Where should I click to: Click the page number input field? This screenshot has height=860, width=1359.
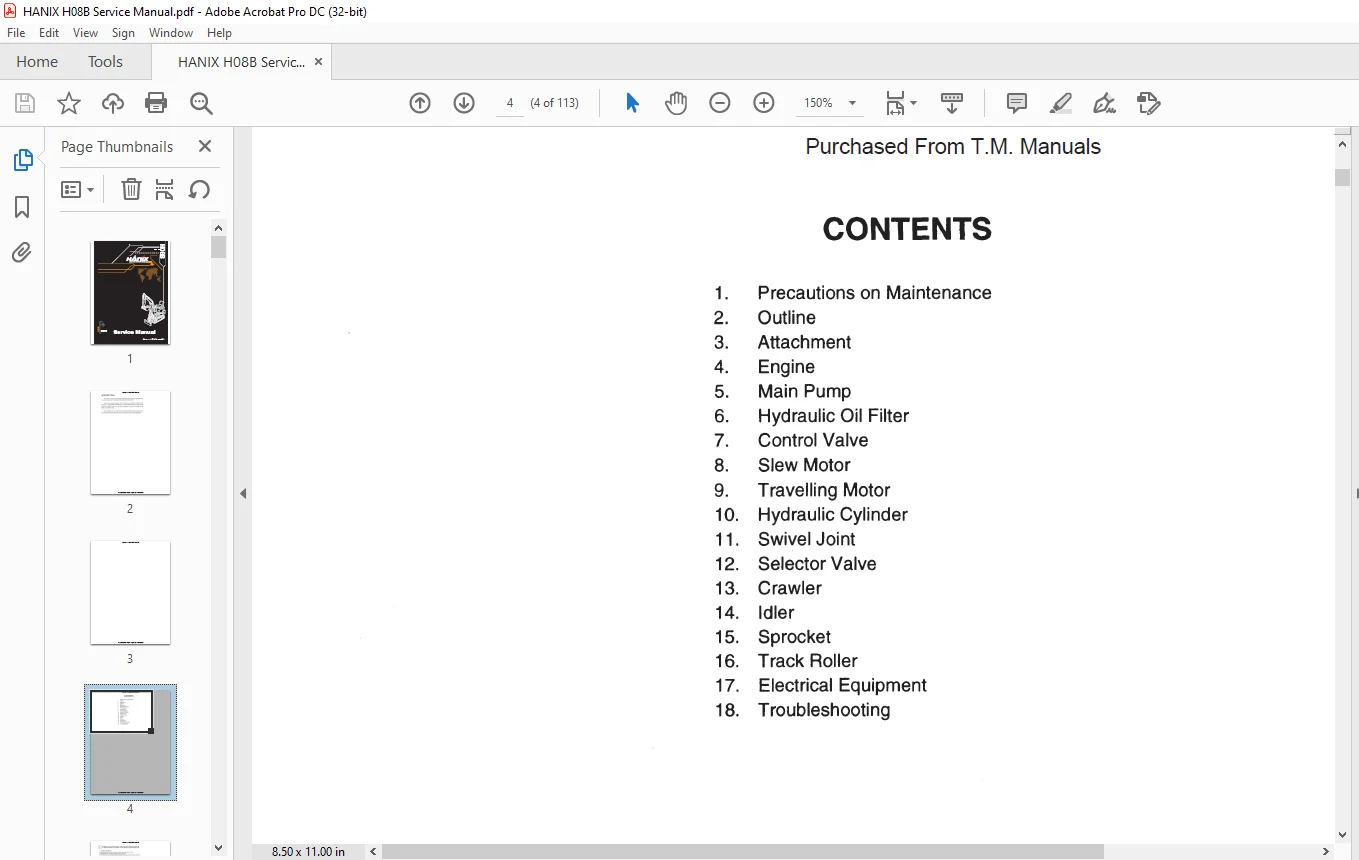pyautogui.click(x=510, y=103)
